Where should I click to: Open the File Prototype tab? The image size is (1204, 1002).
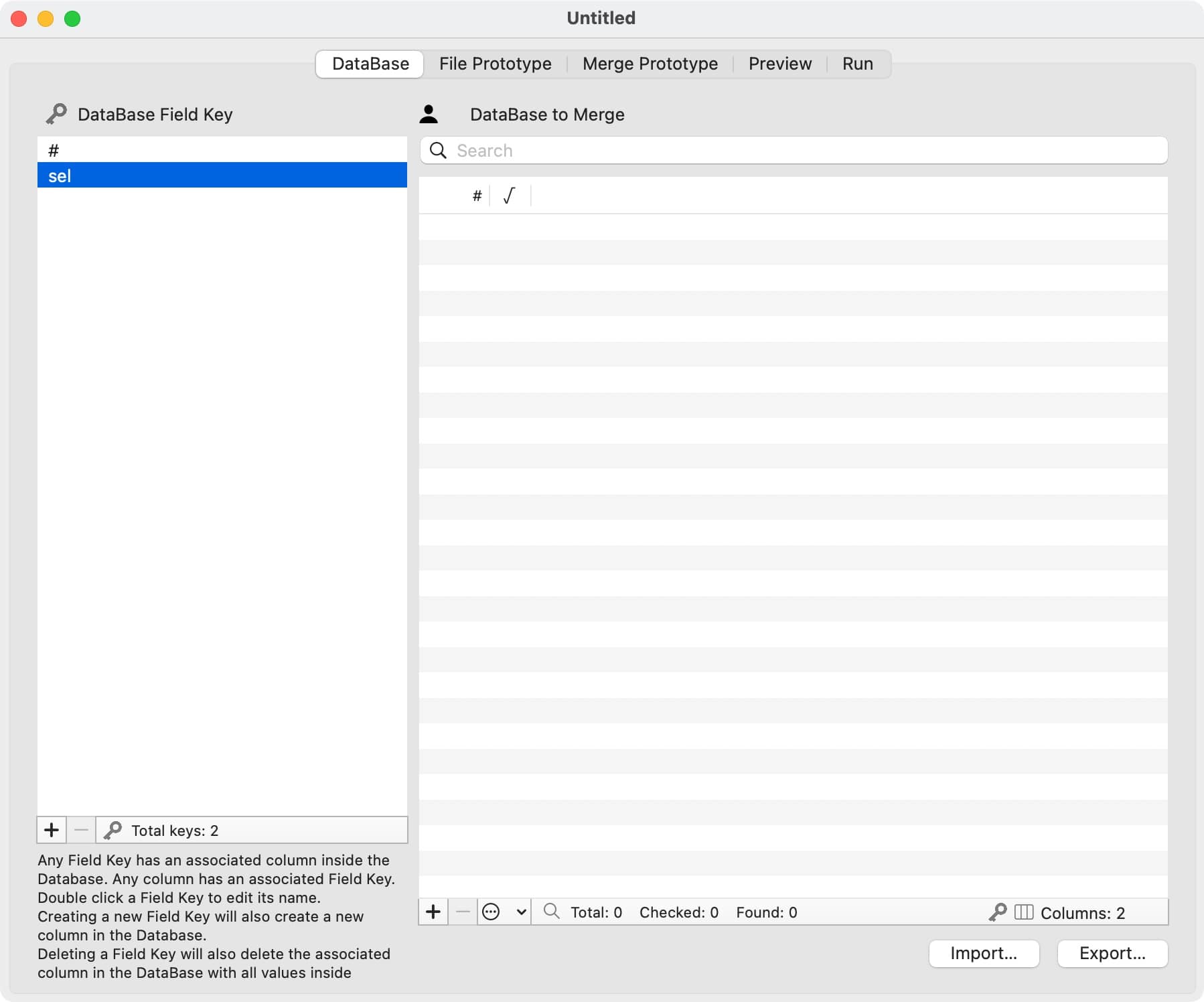tap(496, 64)
